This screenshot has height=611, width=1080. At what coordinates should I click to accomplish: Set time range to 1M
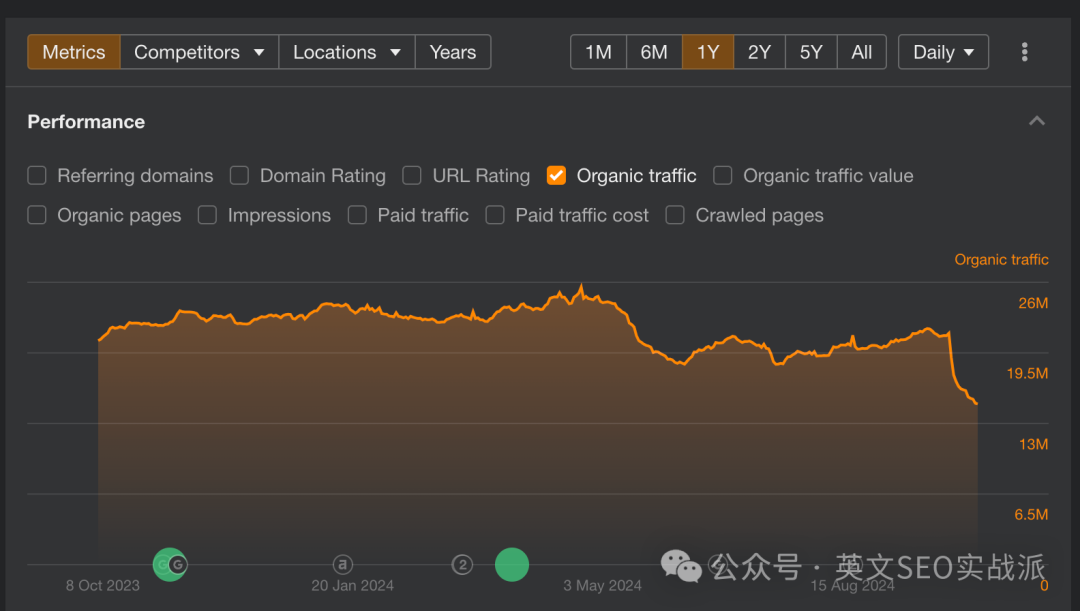pyautogui.click(x=598, y=52)
